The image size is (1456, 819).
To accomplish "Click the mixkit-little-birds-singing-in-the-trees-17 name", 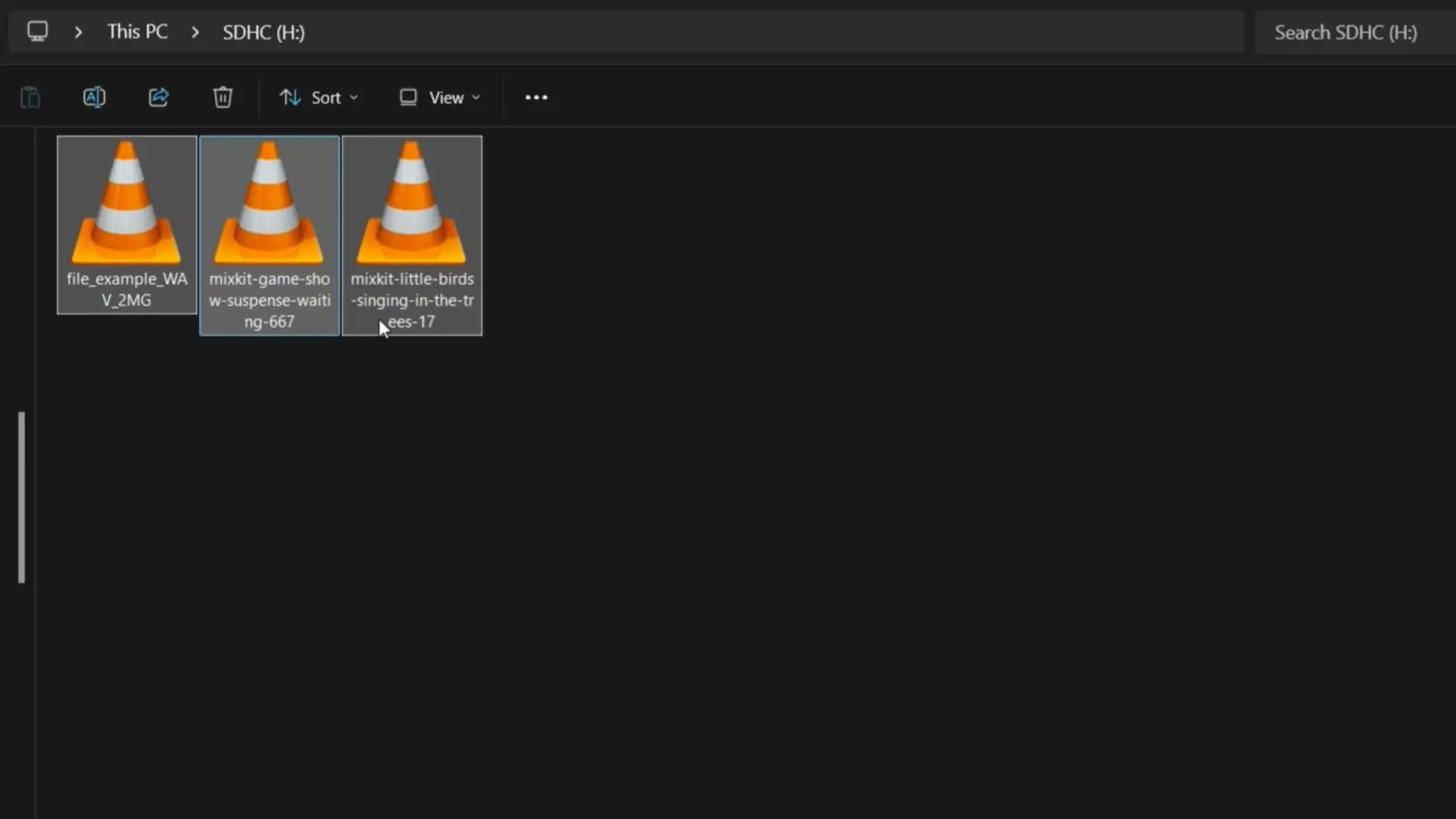I will [x=412, y=300].
